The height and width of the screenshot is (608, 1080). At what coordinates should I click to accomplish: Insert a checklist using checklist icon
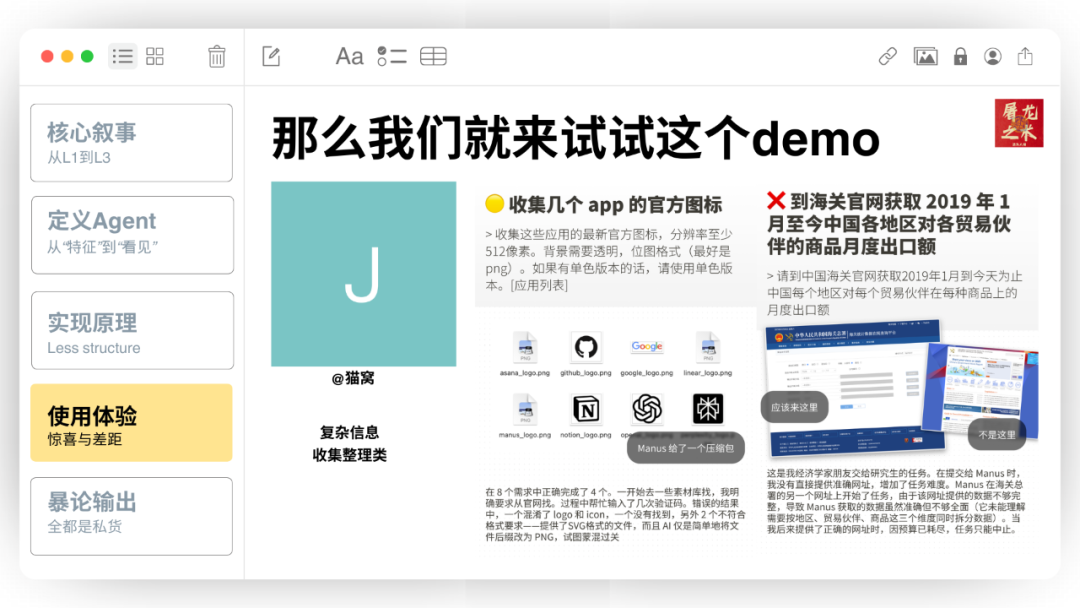pyautogui.click(x=391, y=56)
